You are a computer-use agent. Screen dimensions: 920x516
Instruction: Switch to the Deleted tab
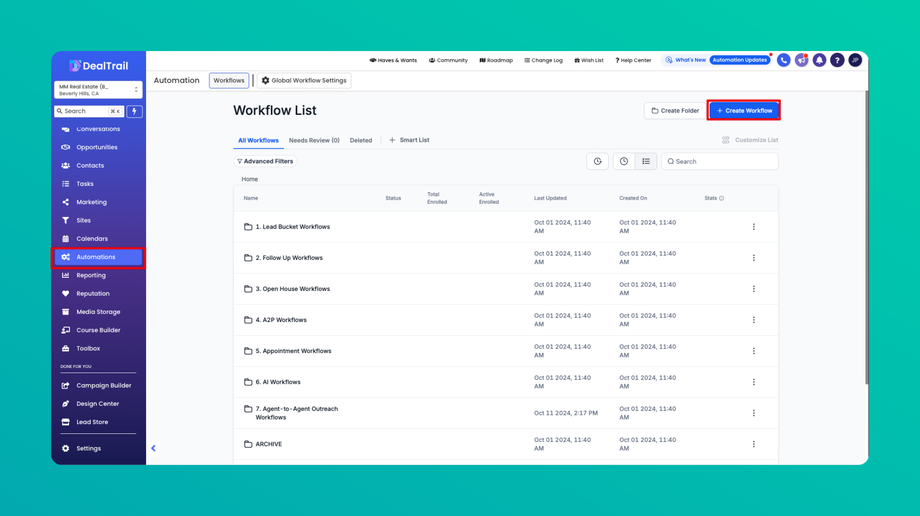(x=361, y=140)
